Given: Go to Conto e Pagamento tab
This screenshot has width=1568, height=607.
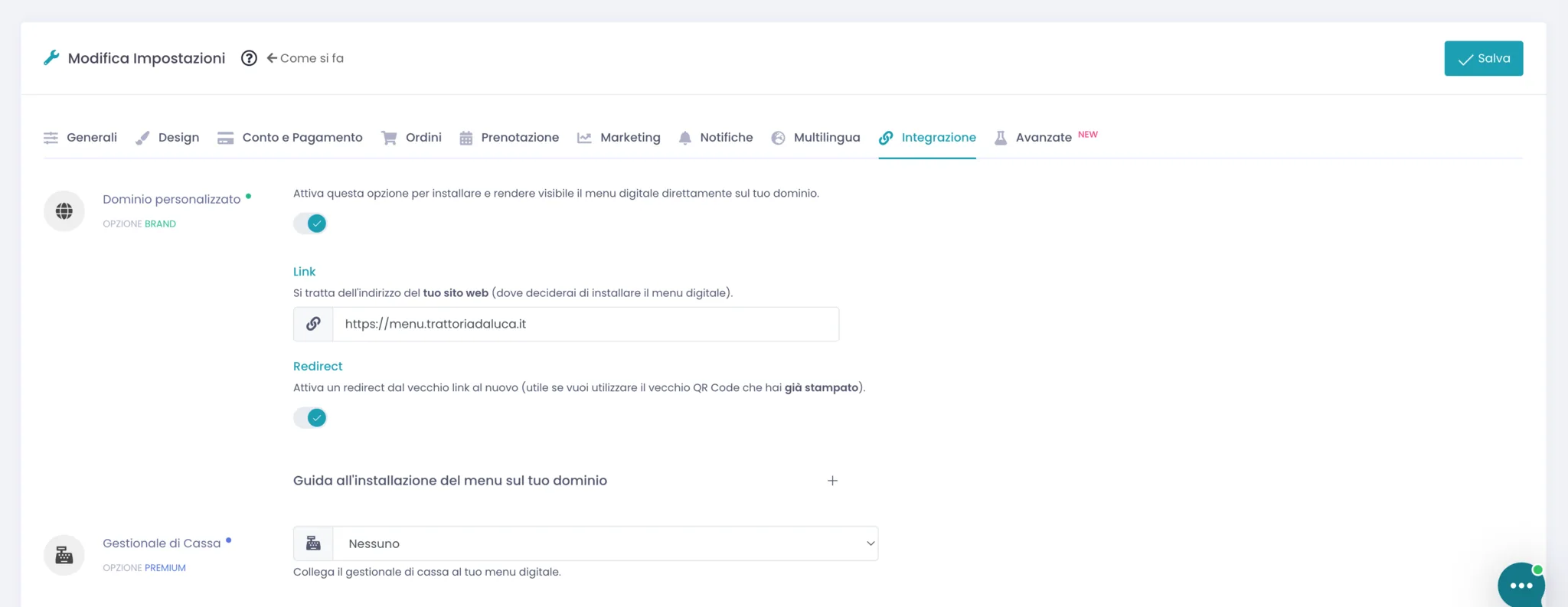Looking at the screenshot, I should coord(290,138).
